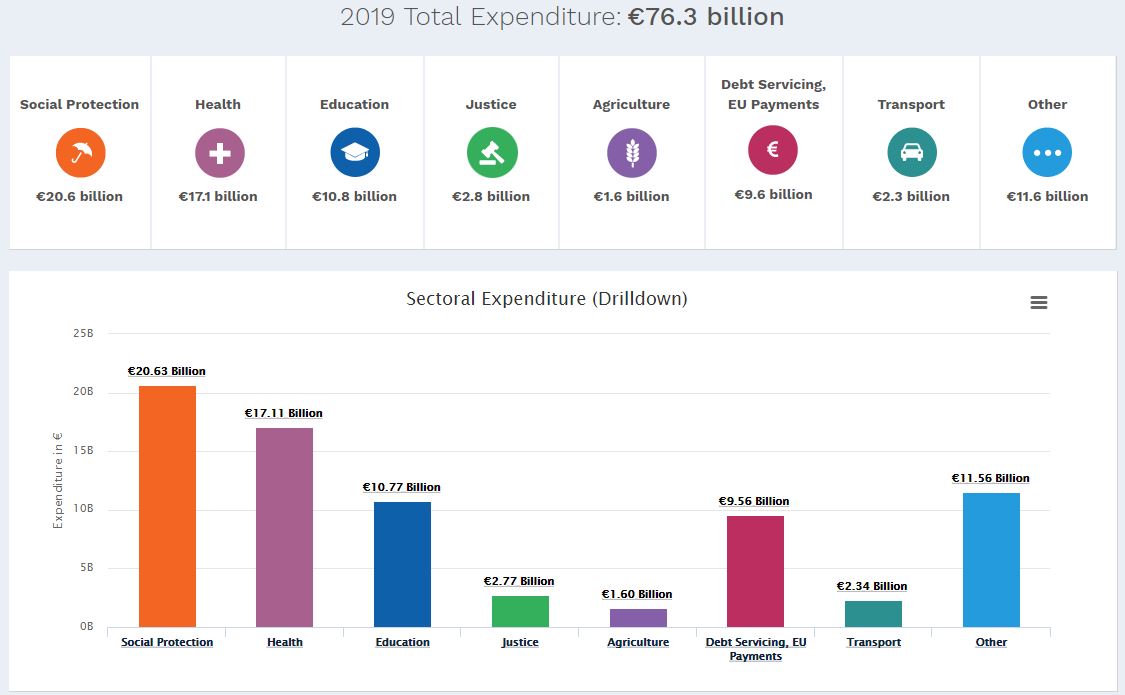Click the €2.77 Billion Justice label
Image resolution: width=1125 pixels, height=695 pixels.
click(x=519, y=580)
